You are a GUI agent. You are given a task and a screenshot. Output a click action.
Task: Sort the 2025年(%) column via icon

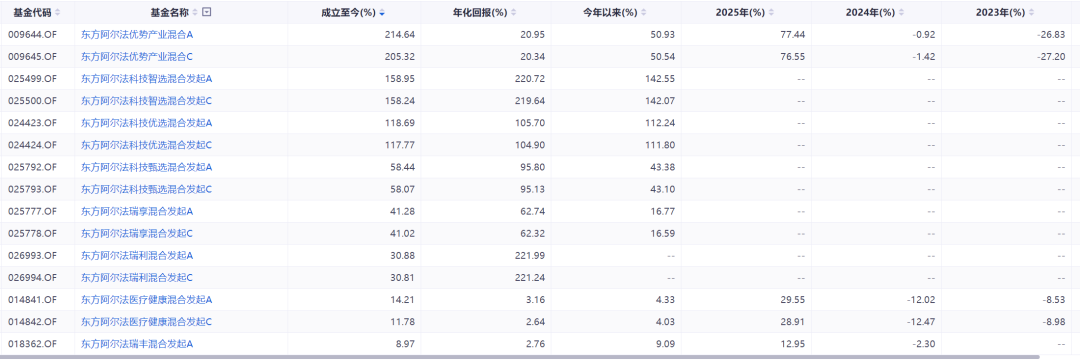(771, 12)
